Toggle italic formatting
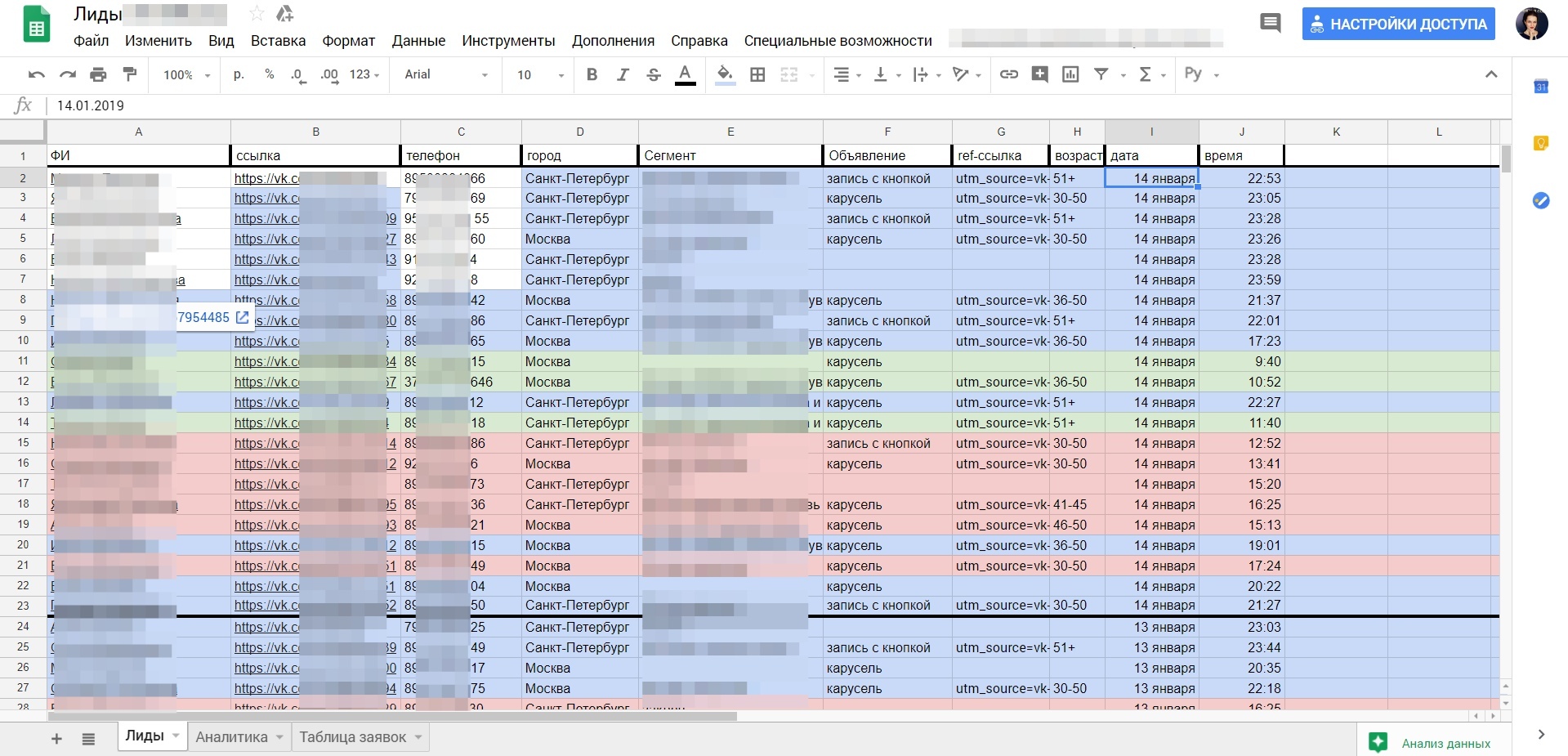 623,74
